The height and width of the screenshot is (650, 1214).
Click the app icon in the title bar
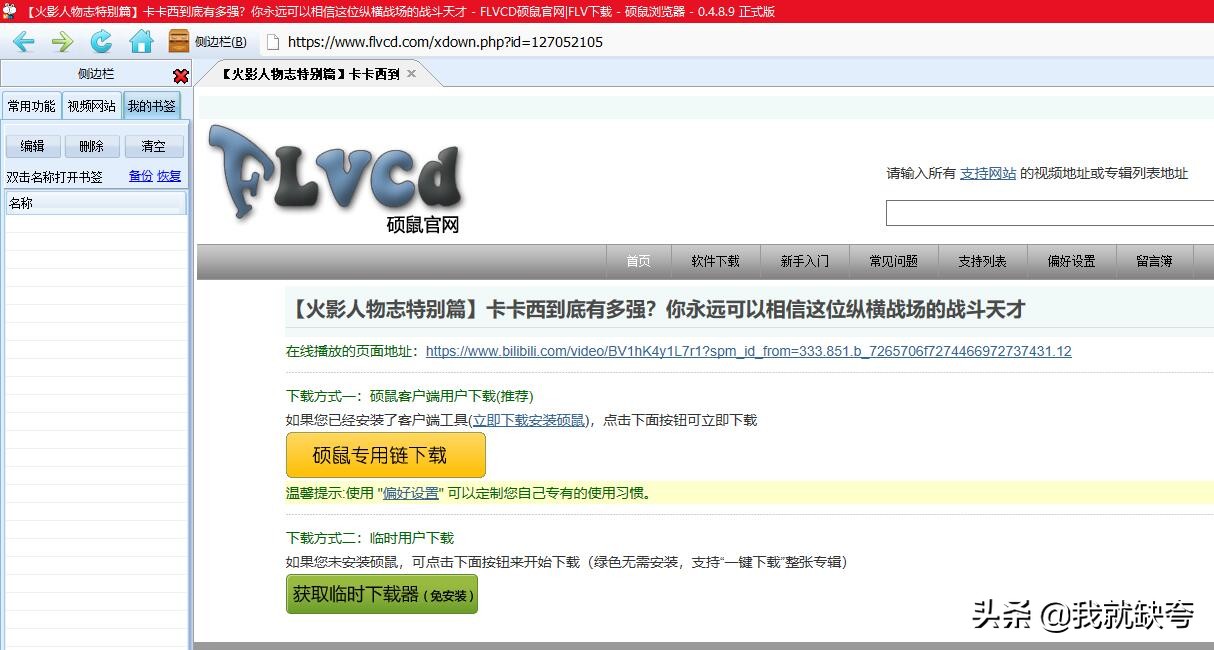pos(10,11)
